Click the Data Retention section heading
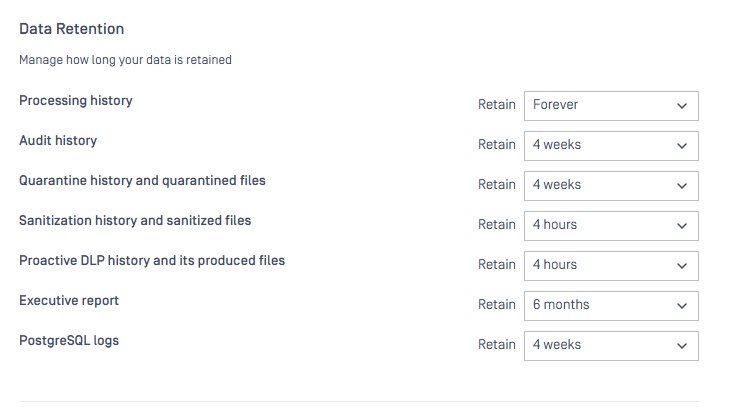 coord(71,29)
